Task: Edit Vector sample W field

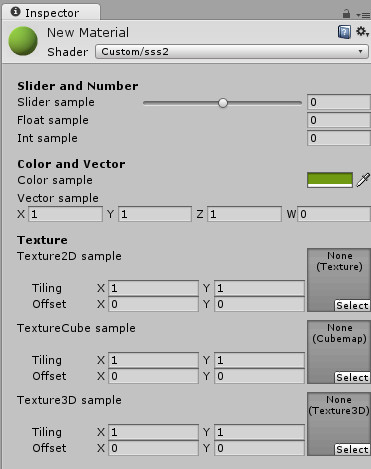Action: click(x=334, y=214)
